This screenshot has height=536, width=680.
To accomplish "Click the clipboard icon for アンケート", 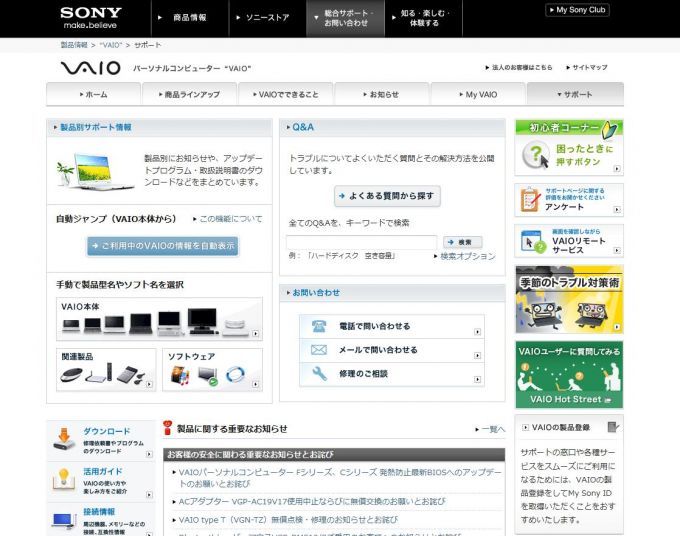I will [530, 199].
